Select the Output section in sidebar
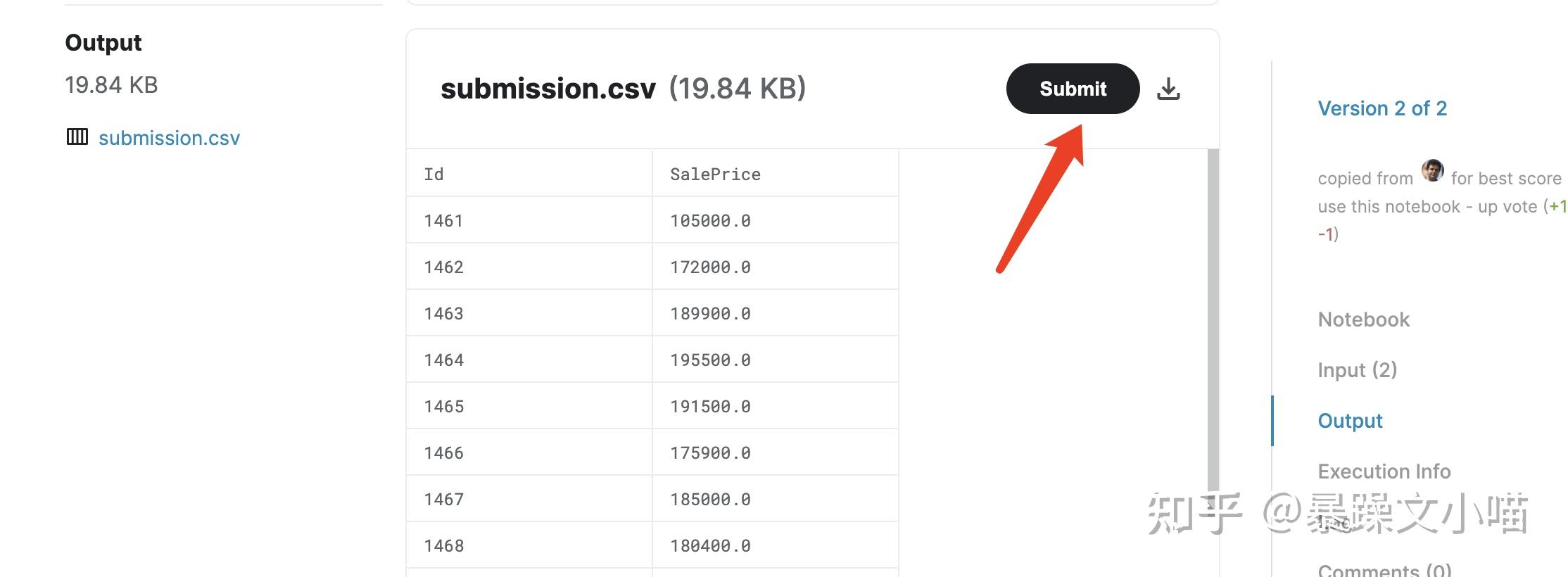Viewport: 1568px width, 577px height. tap(1350, 421)
